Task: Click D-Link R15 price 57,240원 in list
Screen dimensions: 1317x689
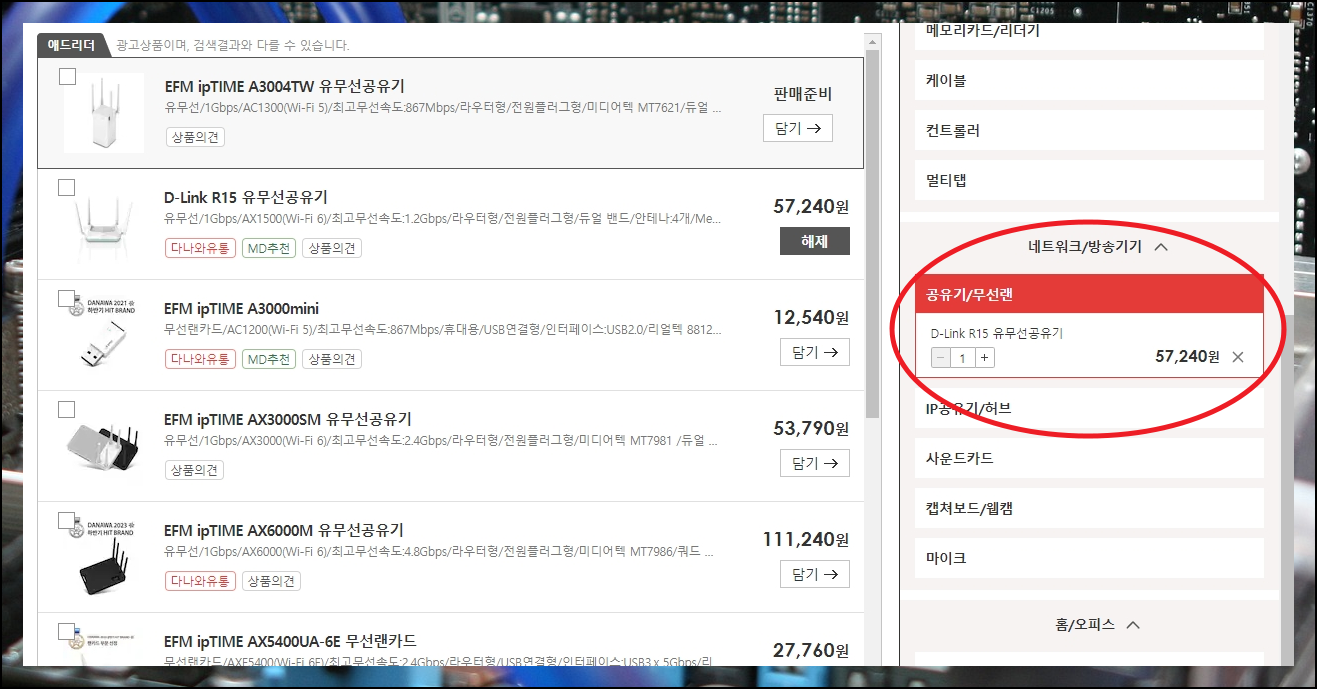Action: click(x=811, y=206)
